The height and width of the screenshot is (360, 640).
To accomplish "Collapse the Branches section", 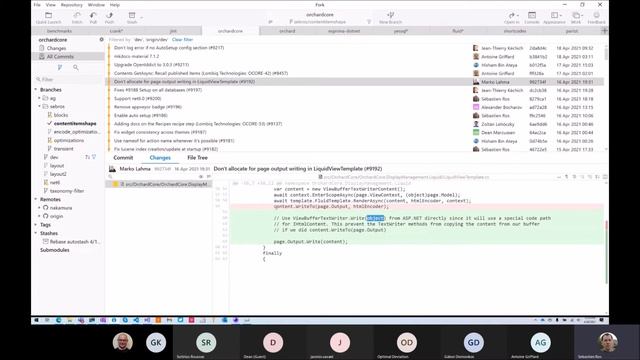I will (36, 89).
